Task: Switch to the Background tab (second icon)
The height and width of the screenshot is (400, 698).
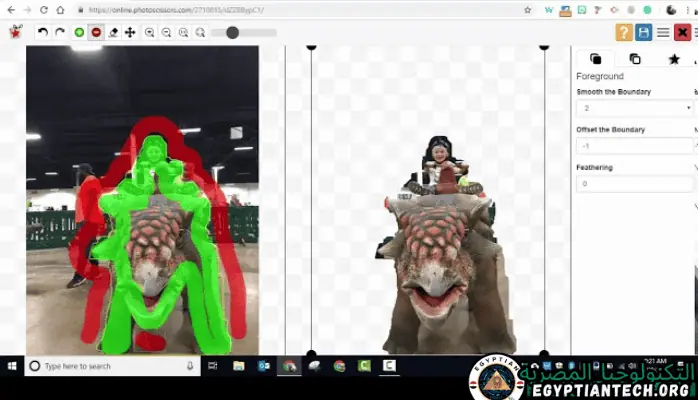Action: click(x=635, y=59)
